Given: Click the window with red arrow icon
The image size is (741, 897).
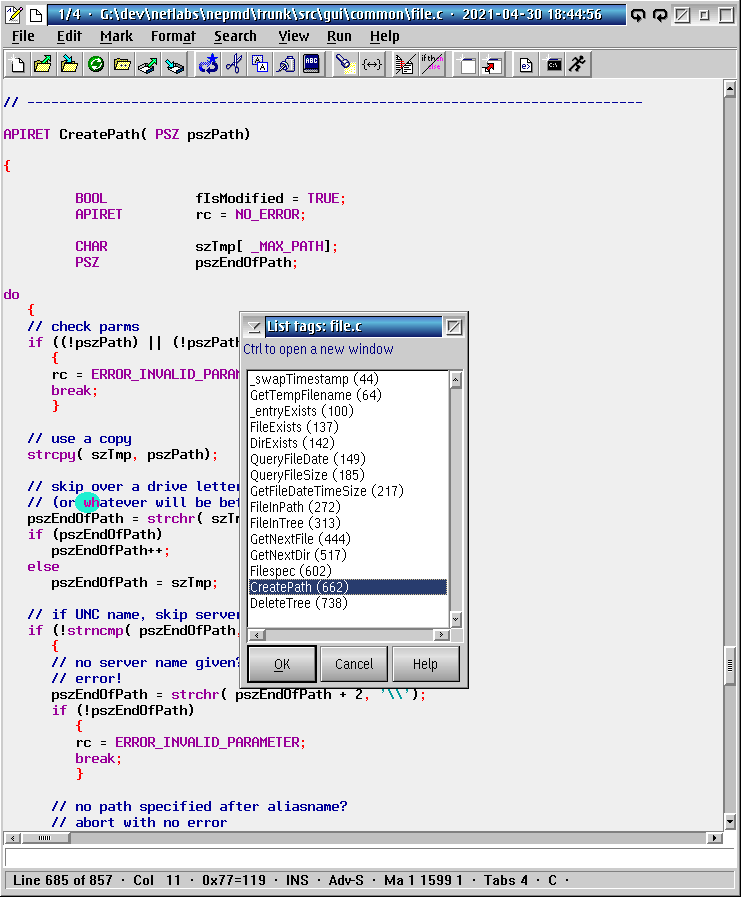Looking at the screenshot, I should [492, 64].
